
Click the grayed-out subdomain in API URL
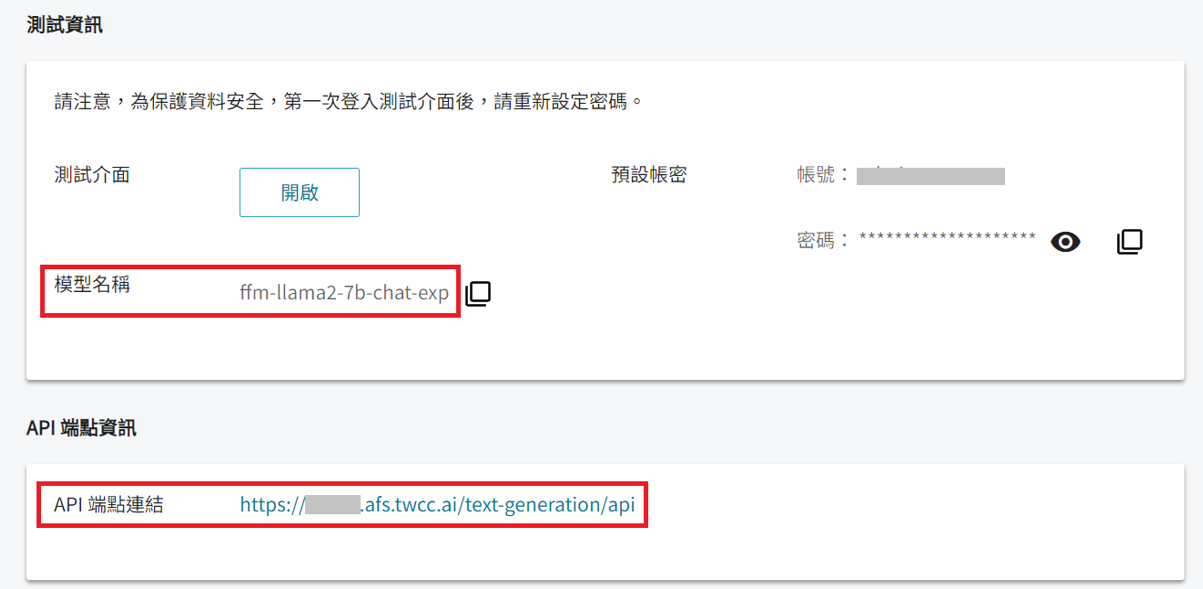pos(332,505)
